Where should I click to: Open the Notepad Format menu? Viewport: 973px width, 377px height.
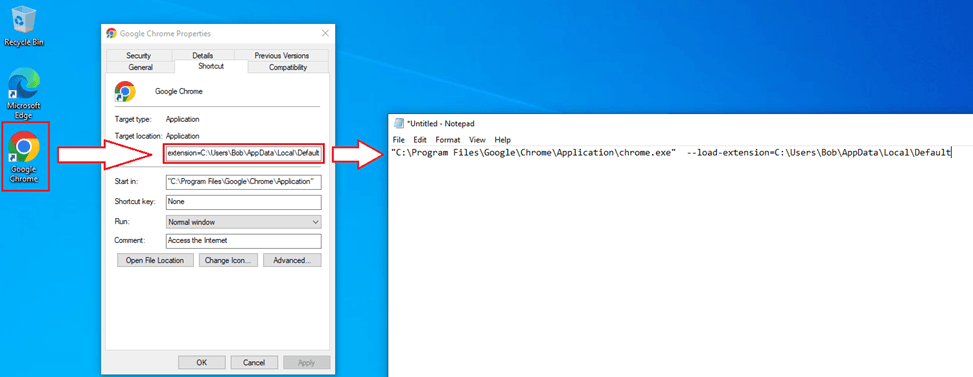(x=447, y=140)
